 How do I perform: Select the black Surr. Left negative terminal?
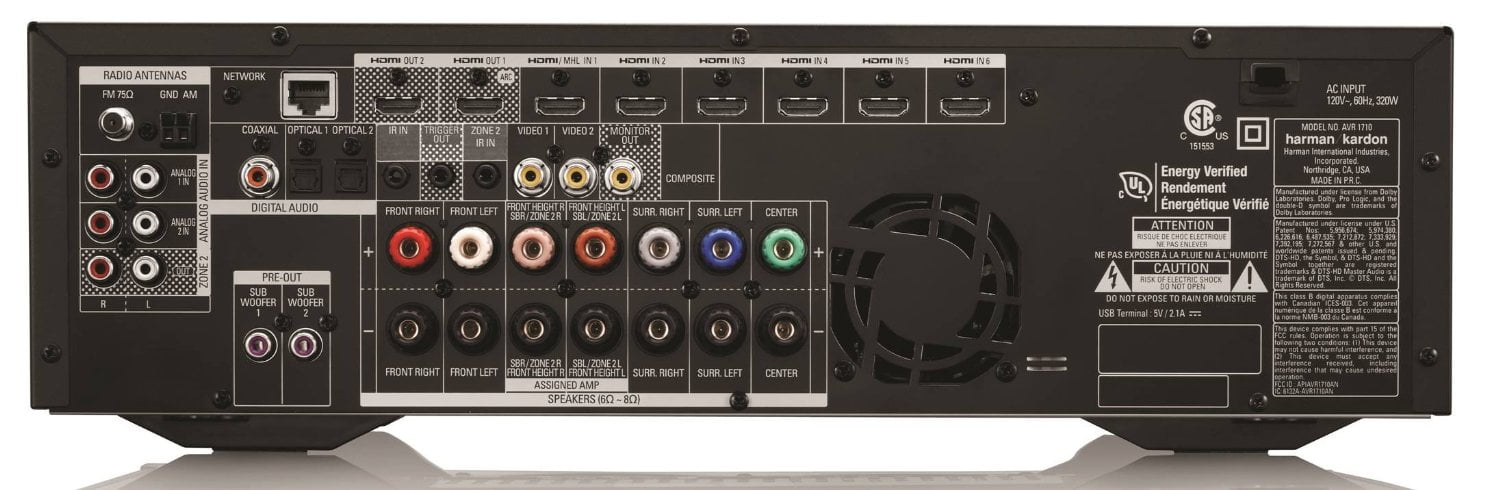pyautogui.click(x=721, y=328)
